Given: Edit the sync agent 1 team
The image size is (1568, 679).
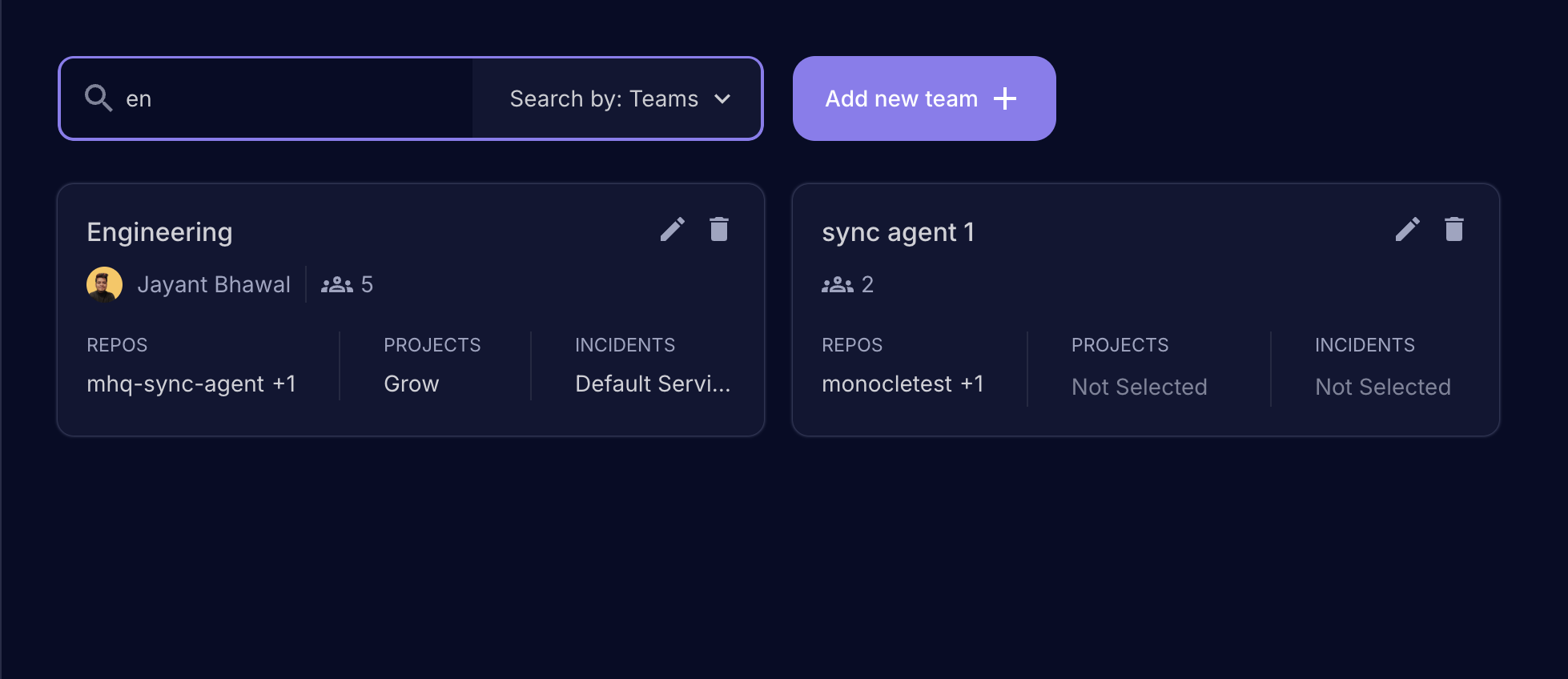Looking at the screenshot, I should pos(1407,230).
